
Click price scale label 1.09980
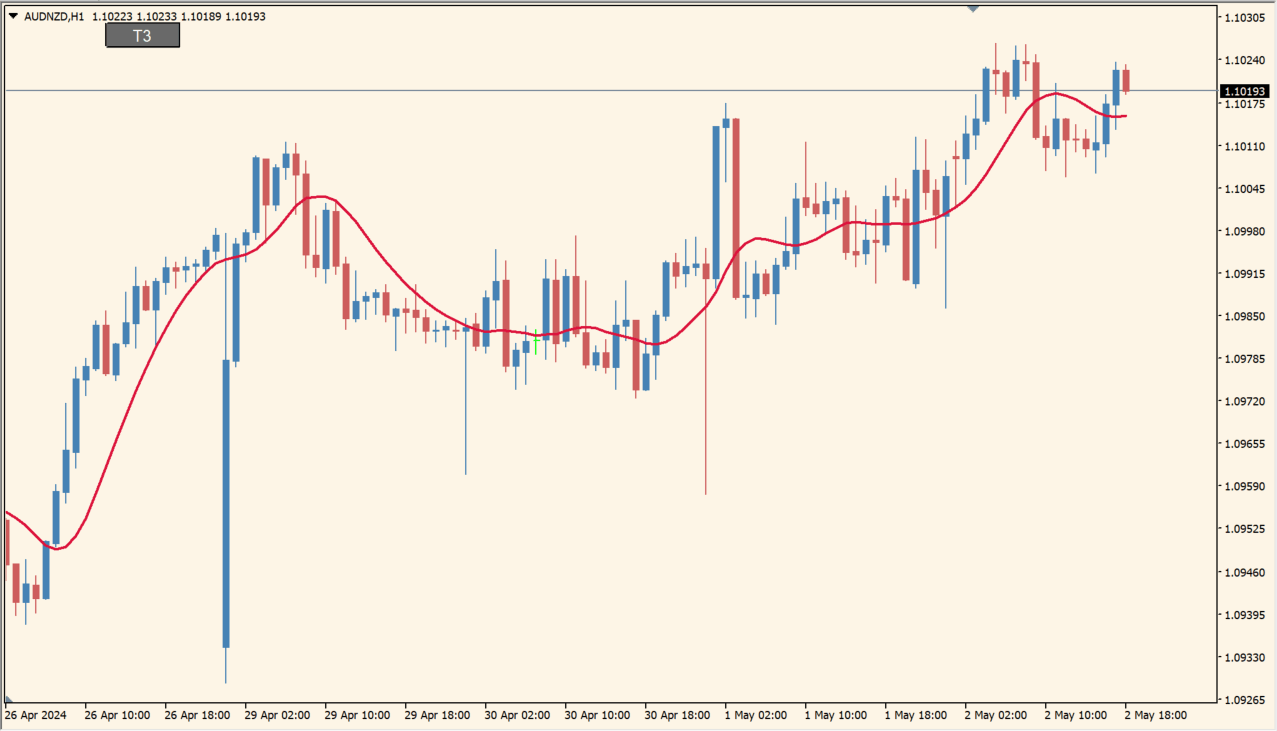1245,231
